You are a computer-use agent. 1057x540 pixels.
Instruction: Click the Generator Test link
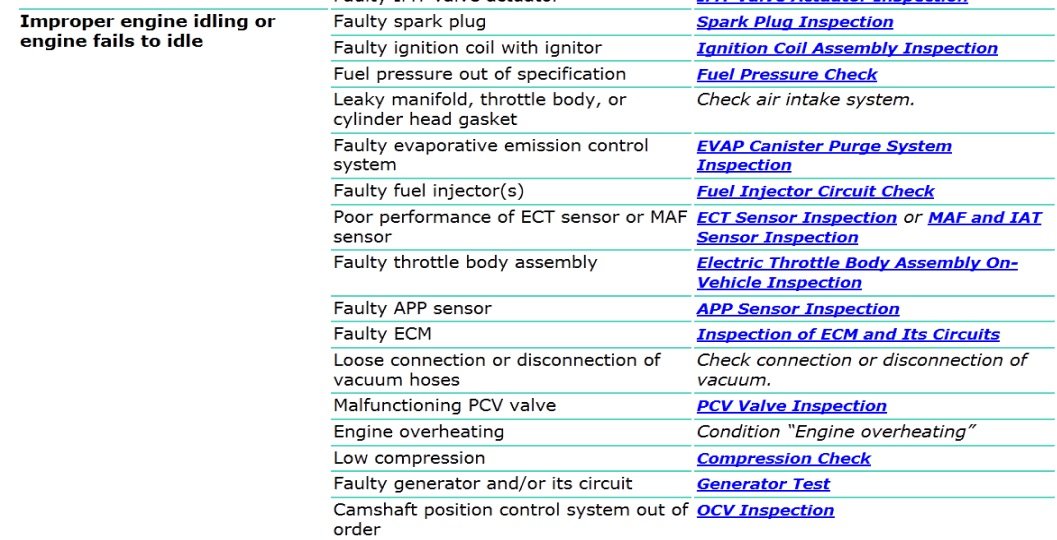click(x=763, y=484)
